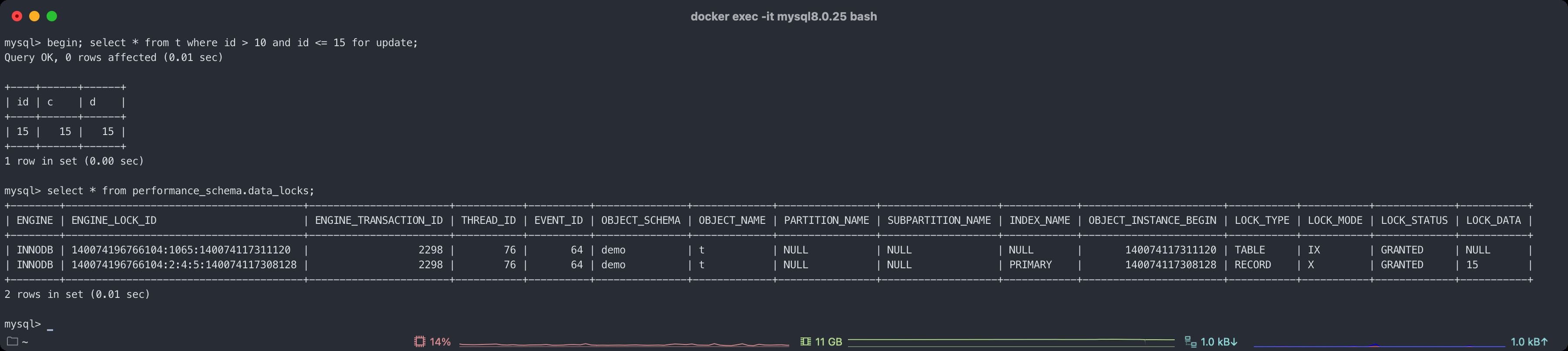
Task: Click the network traffic graph
Action: (x=1379, y=343)
